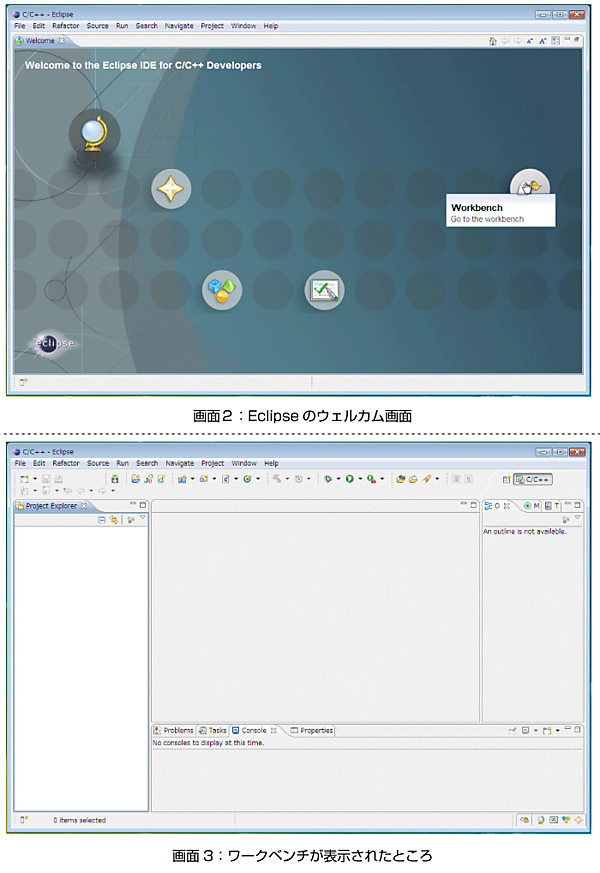Open Help menu in the Welcome window

pos(271,26)
